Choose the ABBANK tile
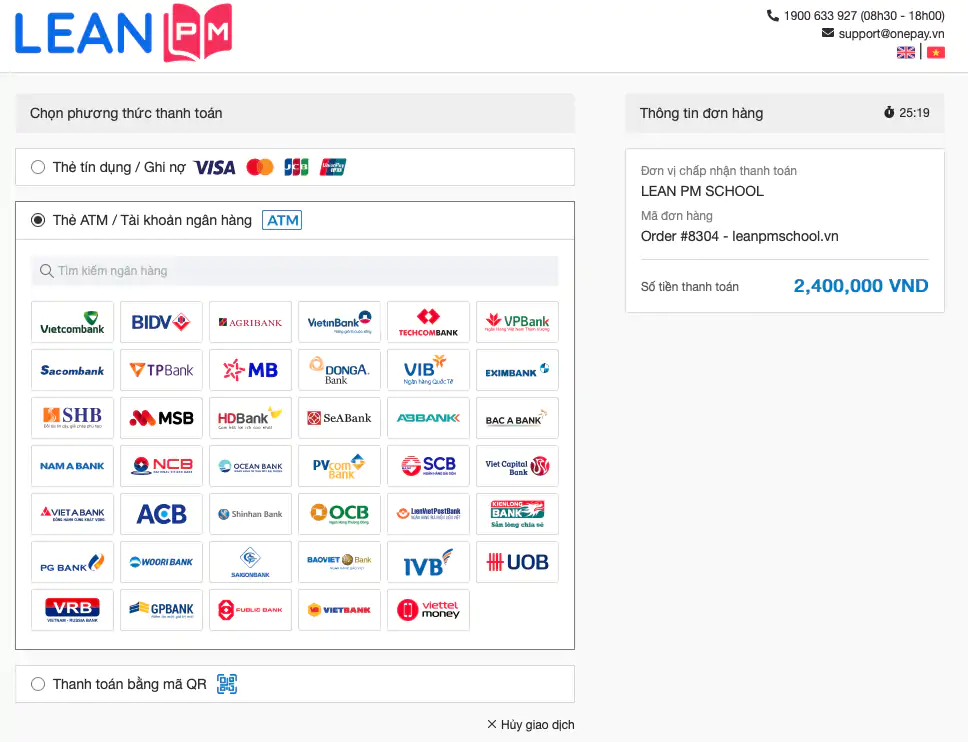 [x=428, y=419]
